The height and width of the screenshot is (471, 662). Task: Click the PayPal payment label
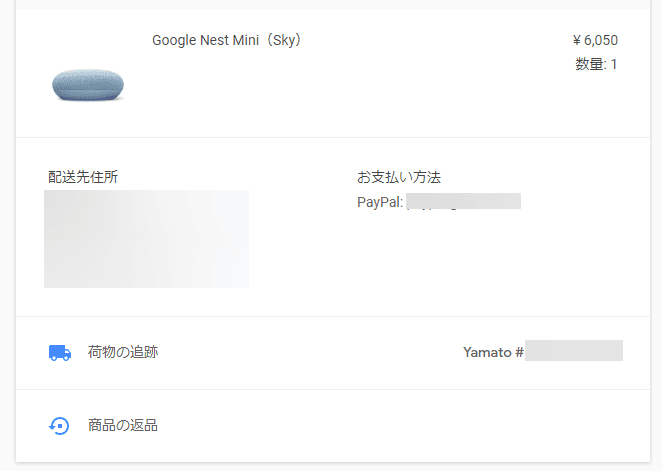click(x=380, y=202)
